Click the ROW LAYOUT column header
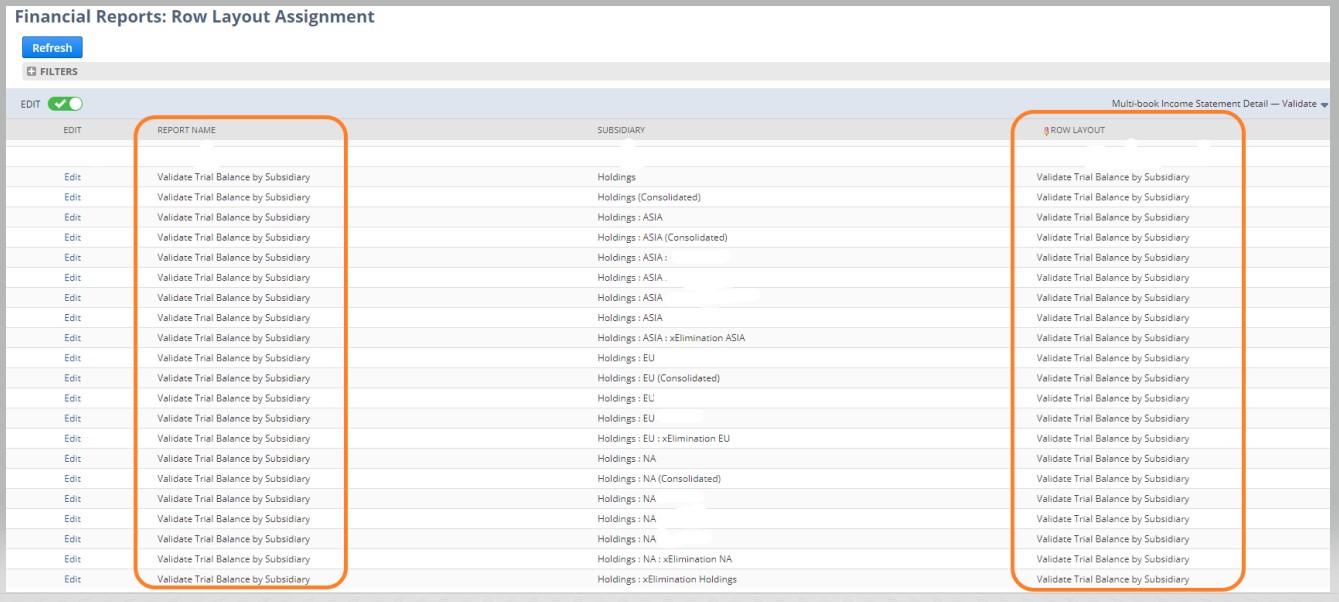Image resolution: width=1339 pixels, height=602 pixels. (1075, 128)
